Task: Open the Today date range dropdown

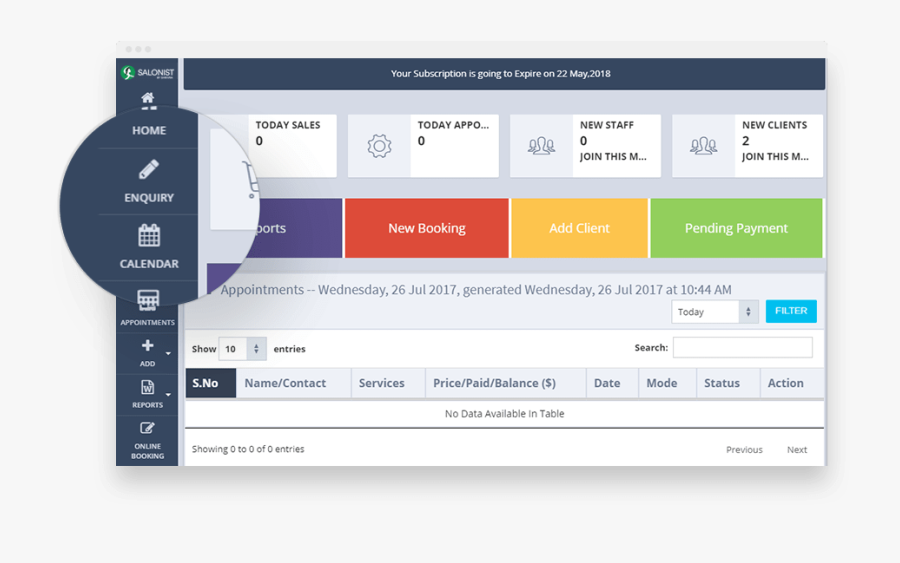Action: tap(715, 312)
